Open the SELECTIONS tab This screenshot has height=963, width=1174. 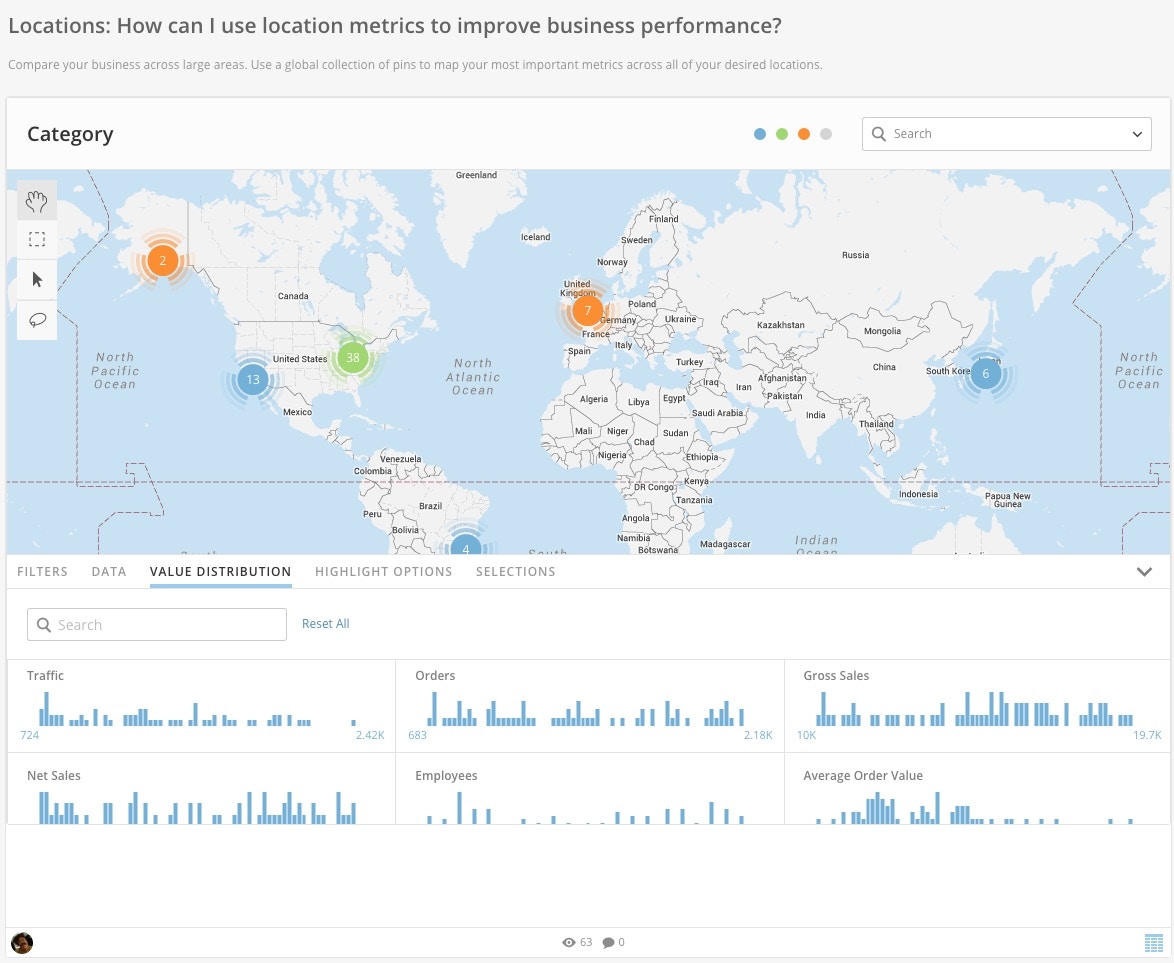[516, 571]
